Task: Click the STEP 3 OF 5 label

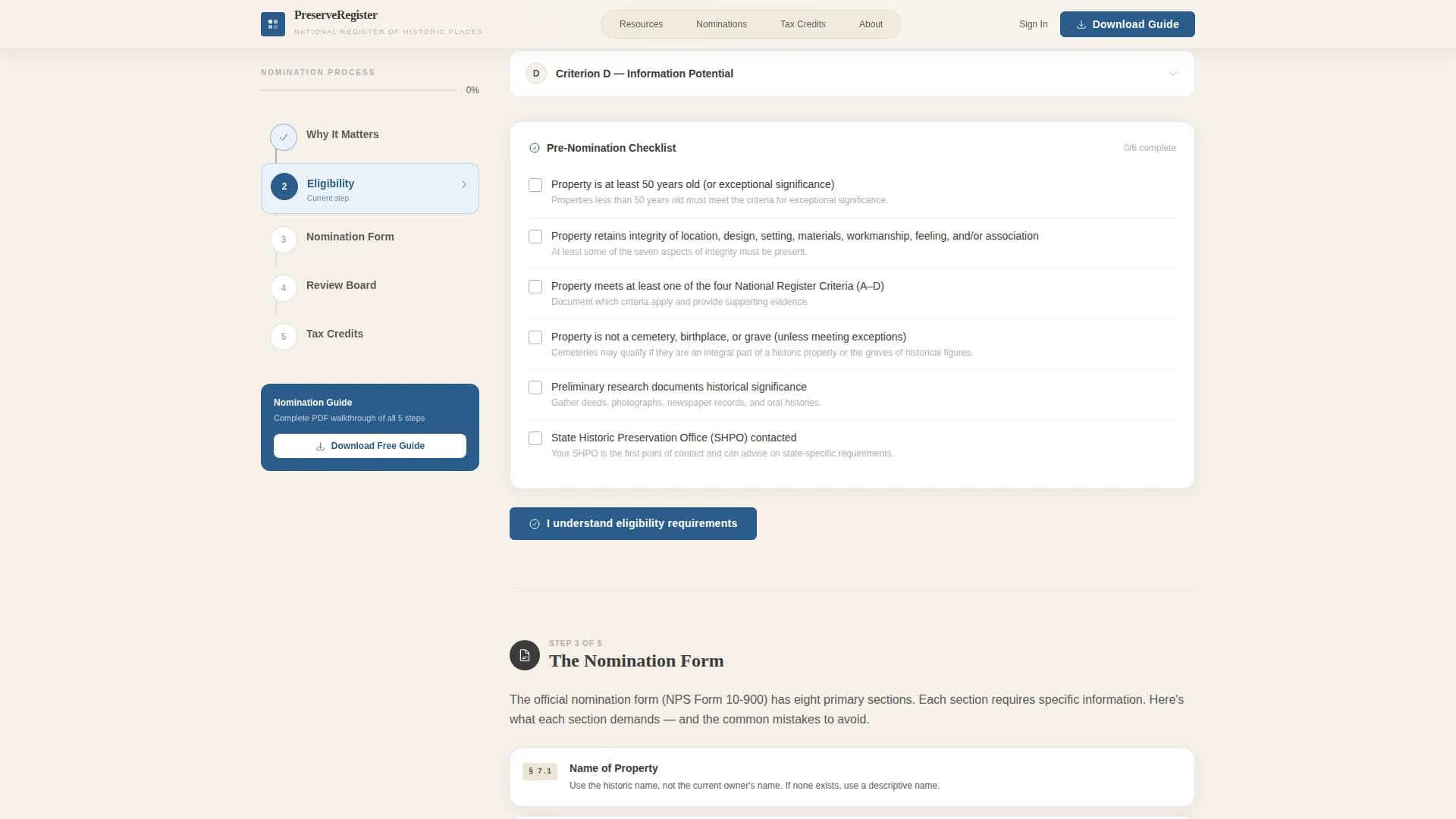Action: (x=576, y=643)
